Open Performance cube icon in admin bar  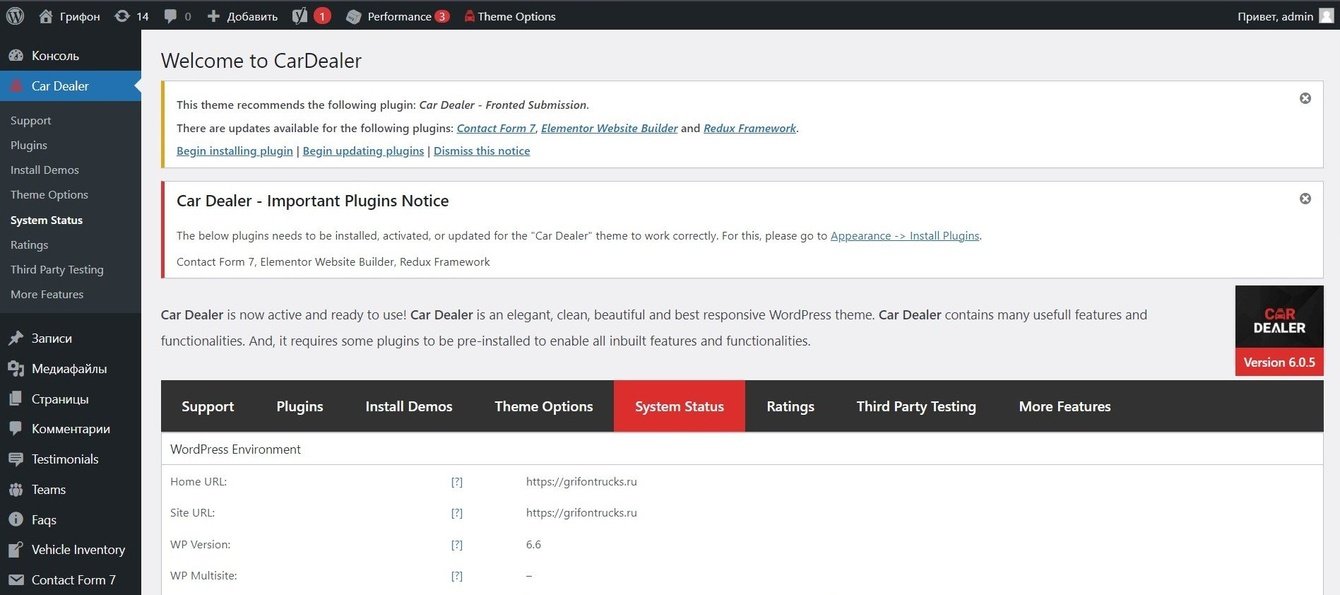tap(353, 16)
